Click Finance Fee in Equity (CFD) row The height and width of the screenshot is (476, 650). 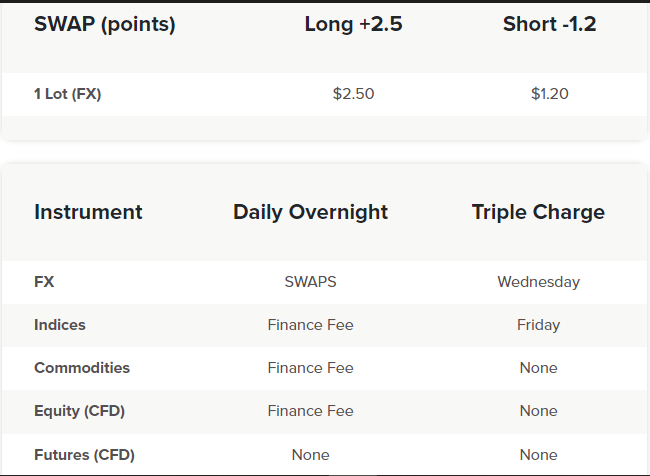tap(310, 411)
